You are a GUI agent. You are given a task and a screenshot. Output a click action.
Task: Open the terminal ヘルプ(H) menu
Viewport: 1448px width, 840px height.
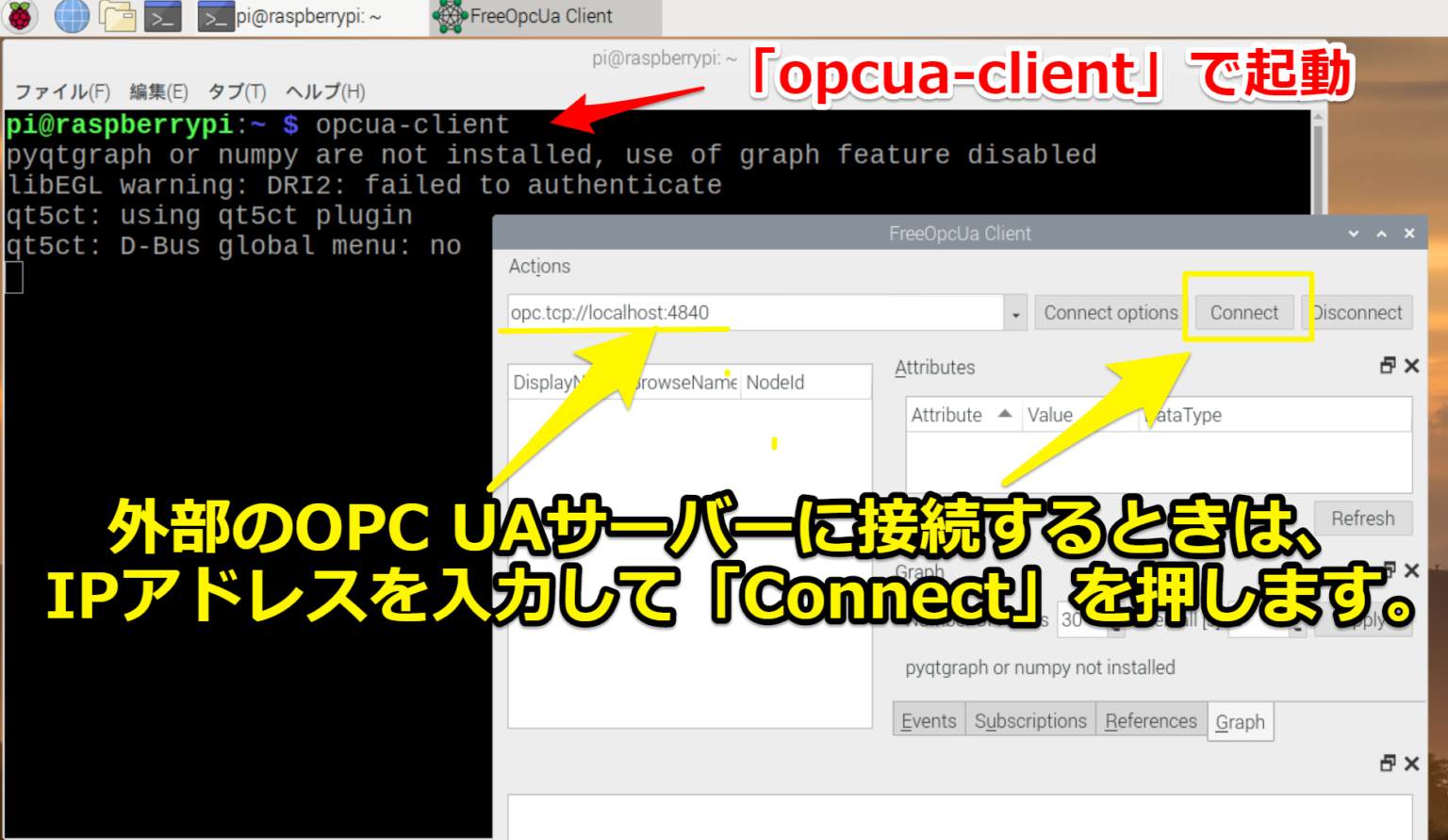click(324, 91)
